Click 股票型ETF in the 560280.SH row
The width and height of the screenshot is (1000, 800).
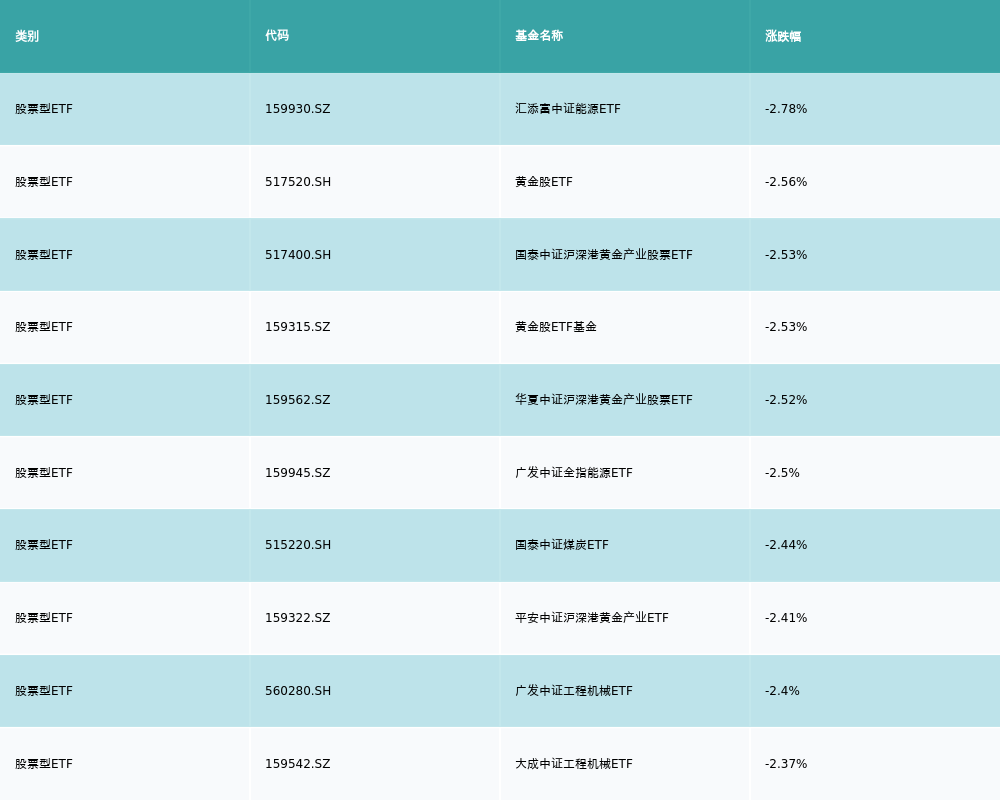(x=44, y=691)
